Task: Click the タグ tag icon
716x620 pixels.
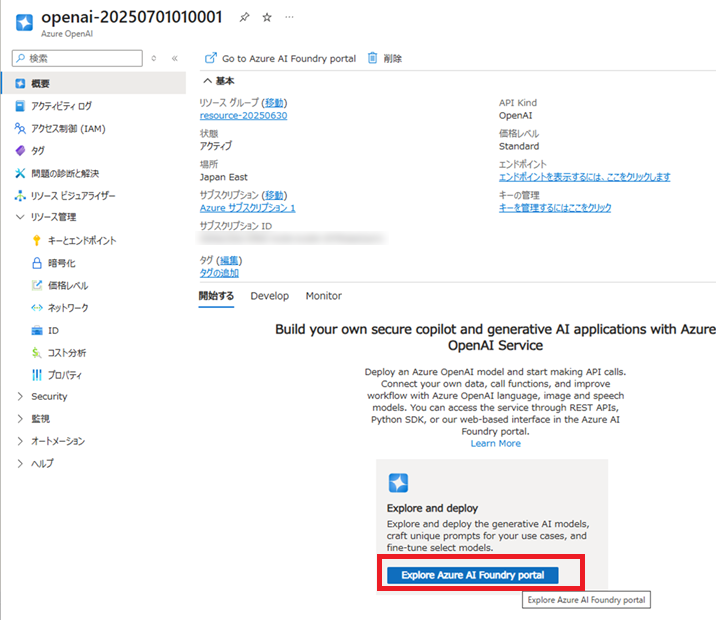Action: point(20,150)
